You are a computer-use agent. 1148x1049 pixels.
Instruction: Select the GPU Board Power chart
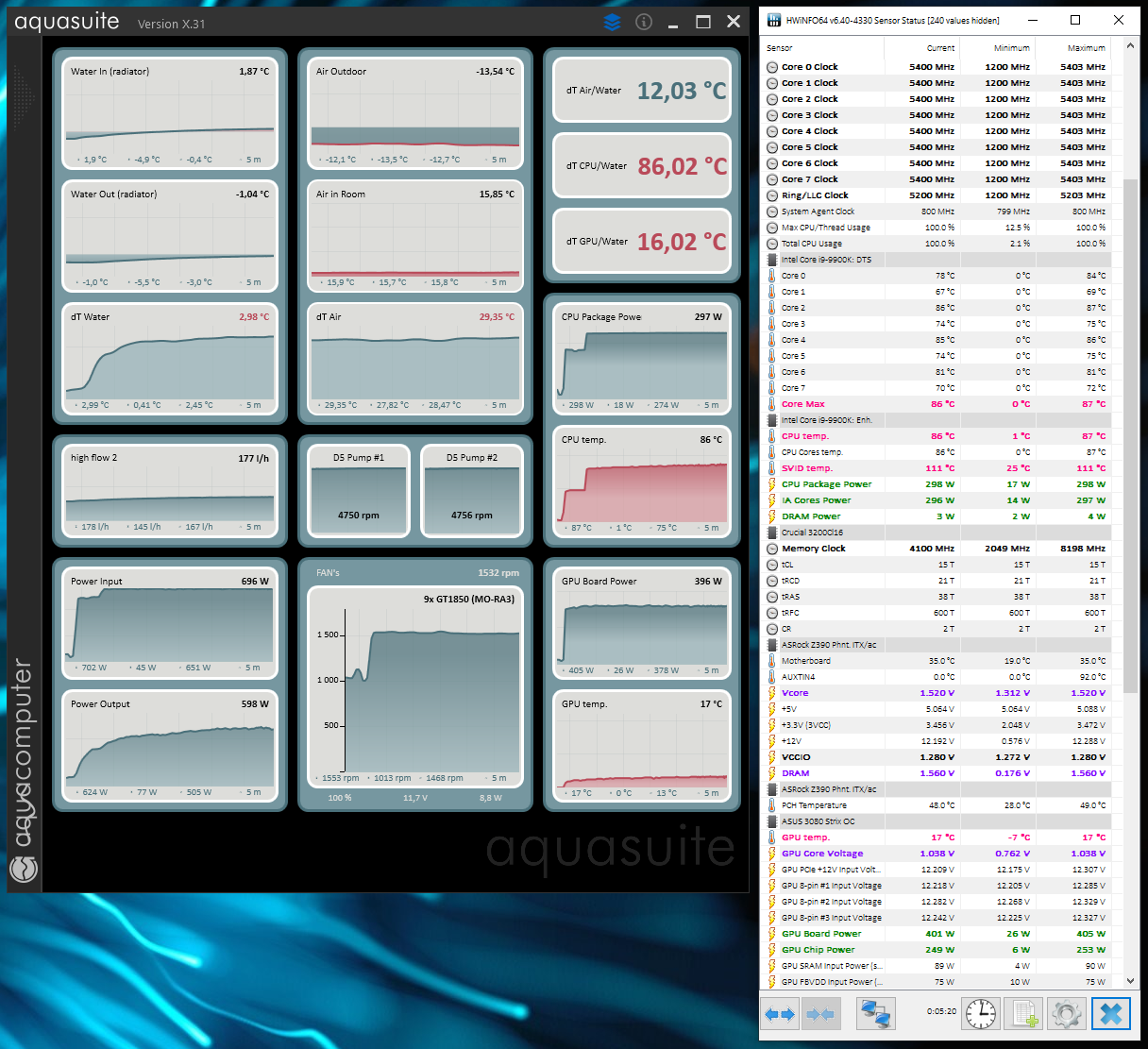pos(642,623)
